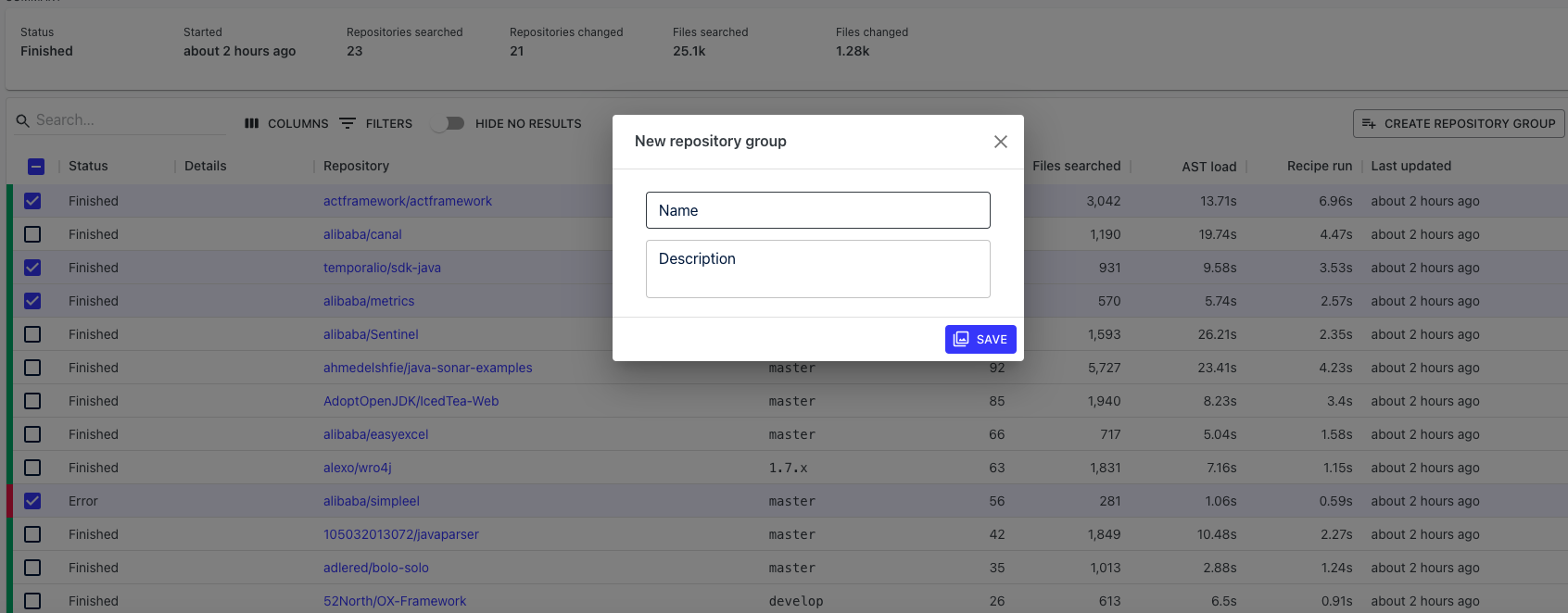Uncheck the actframework/actframework row checkbox

[x=32, y=201]
